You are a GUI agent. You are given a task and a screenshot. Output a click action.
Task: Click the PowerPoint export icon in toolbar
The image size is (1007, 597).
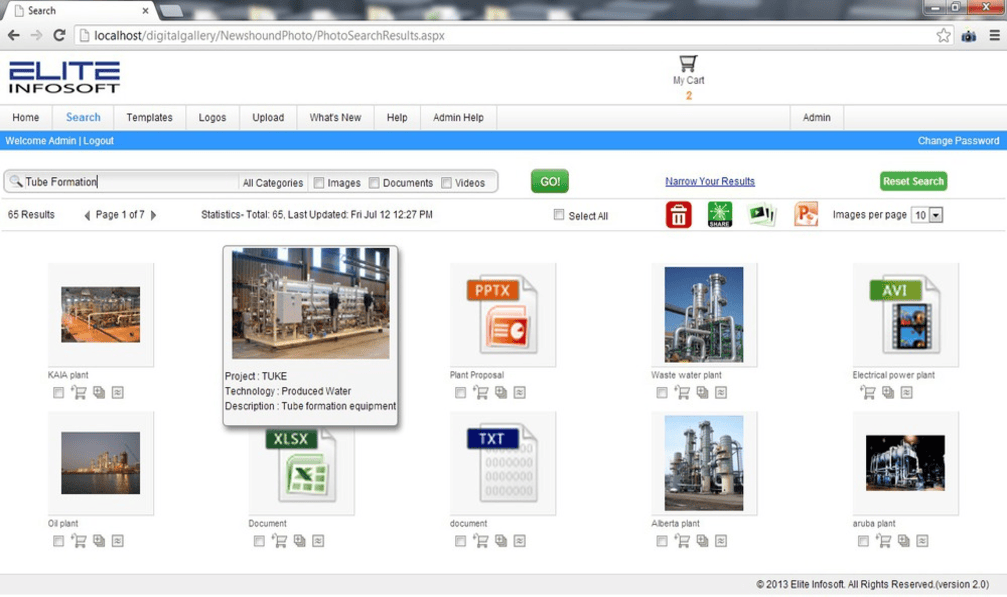806,215
